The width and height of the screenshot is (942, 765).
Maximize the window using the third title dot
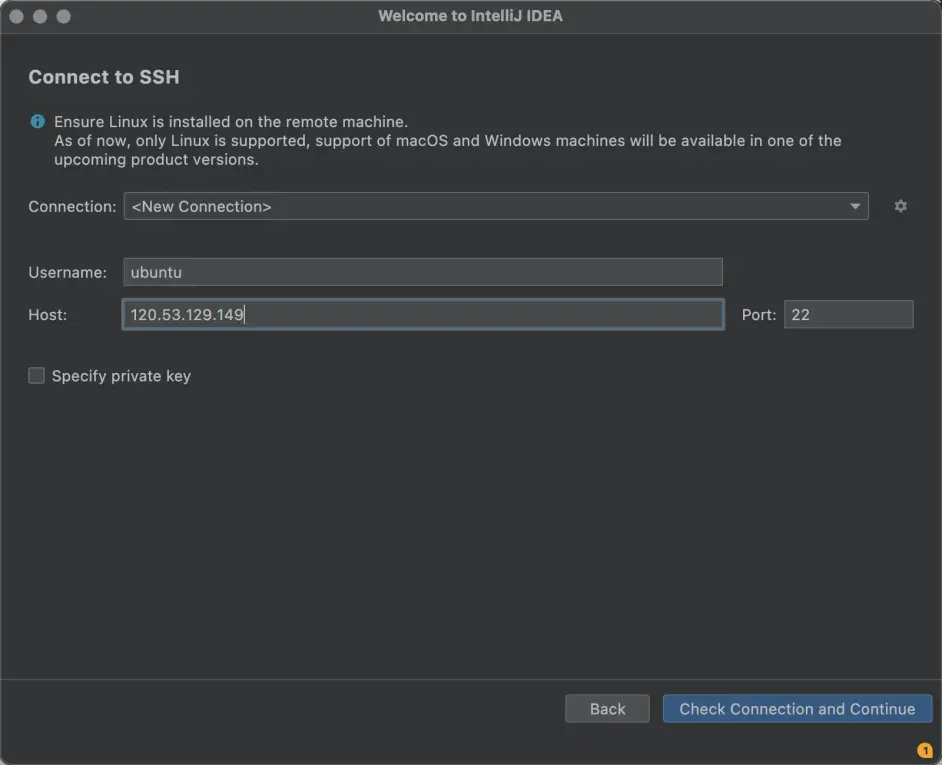64,16
